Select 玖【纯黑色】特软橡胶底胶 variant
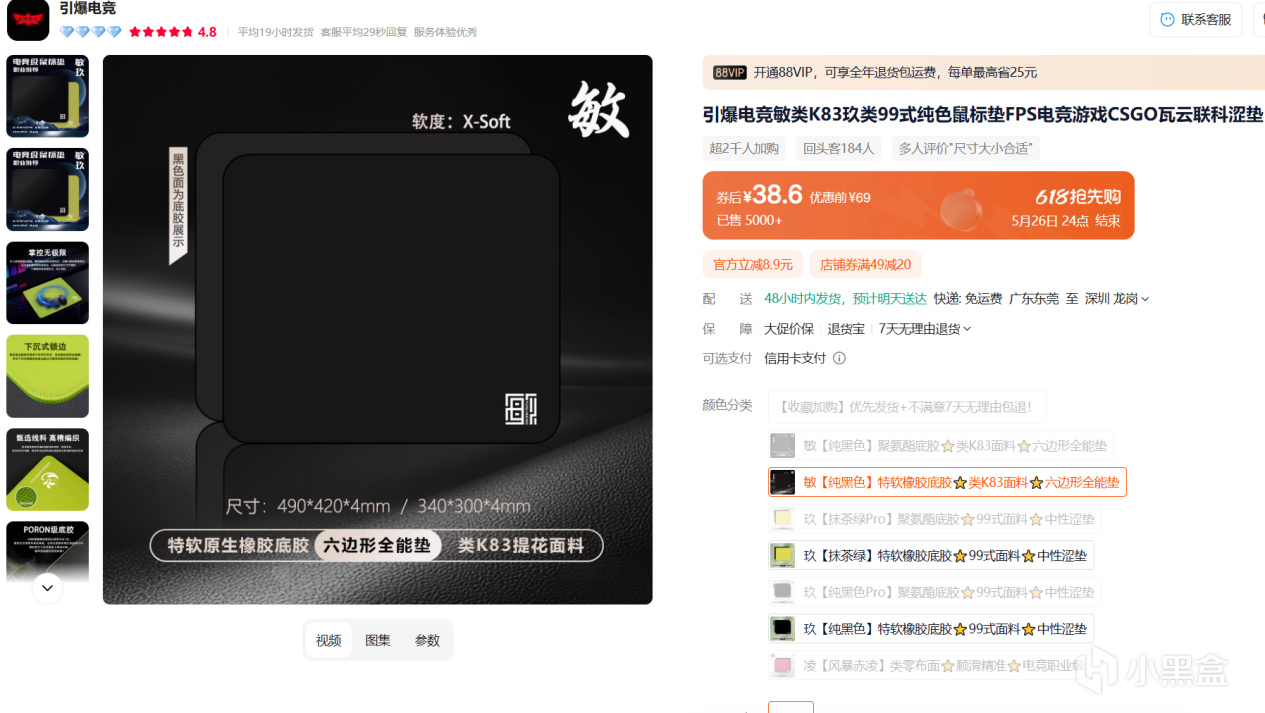This screenshot has width=1265, height=713. tap(931, 629)
